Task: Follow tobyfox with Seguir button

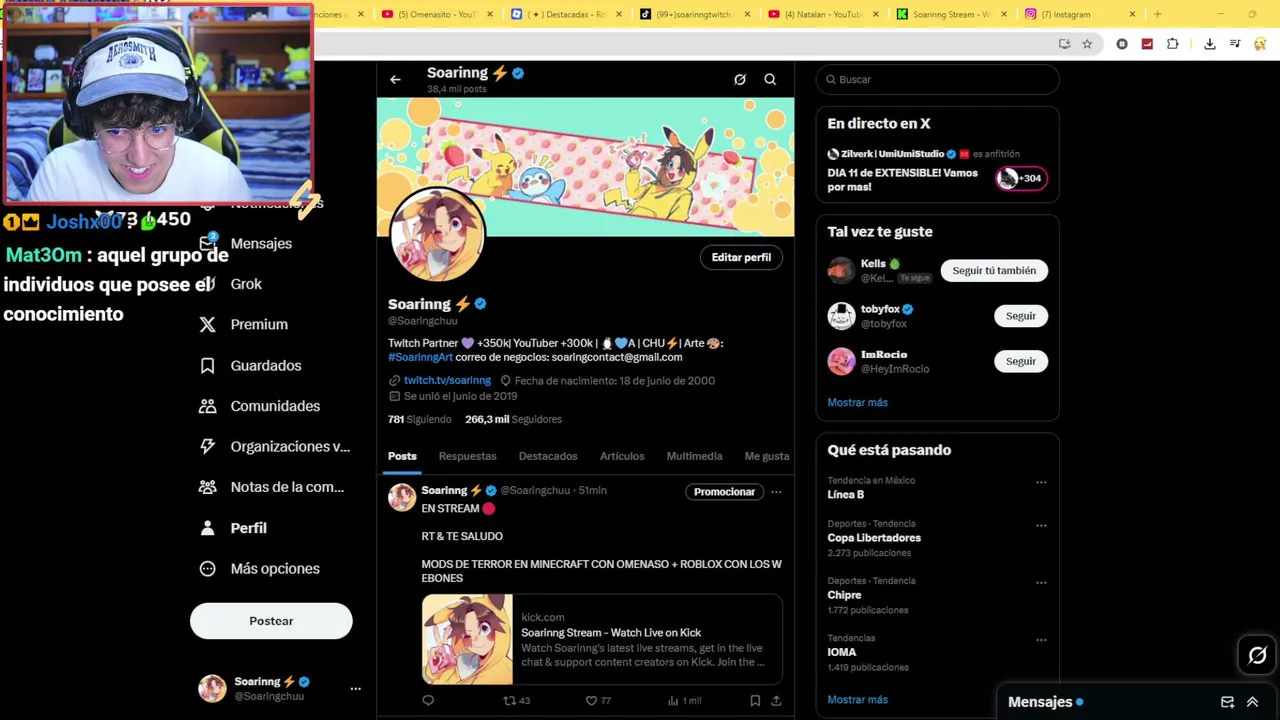Action: [1021, 316]
